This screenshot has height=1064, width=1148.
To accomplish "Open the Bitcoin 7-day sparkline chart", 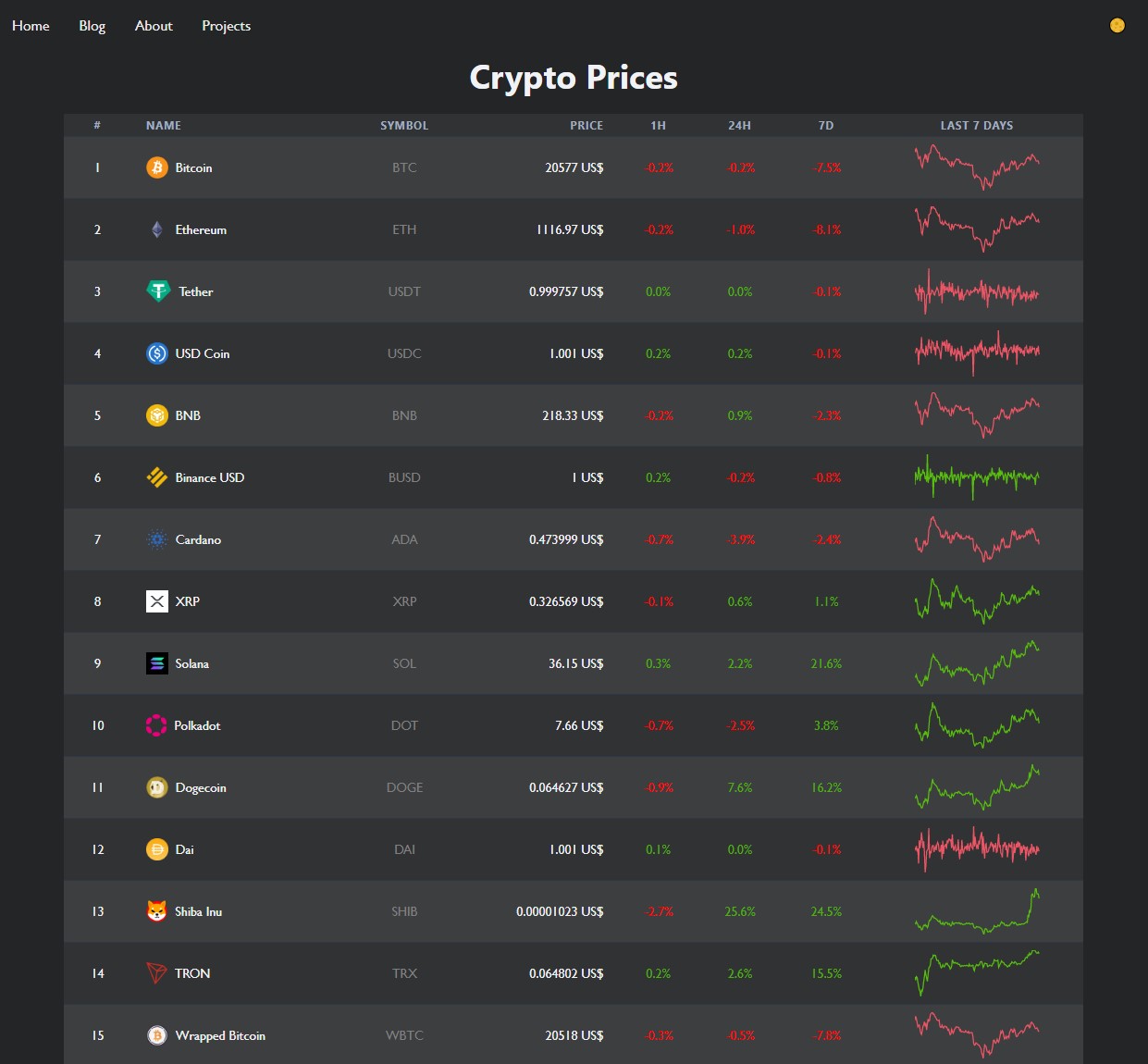I will point(977,167).
